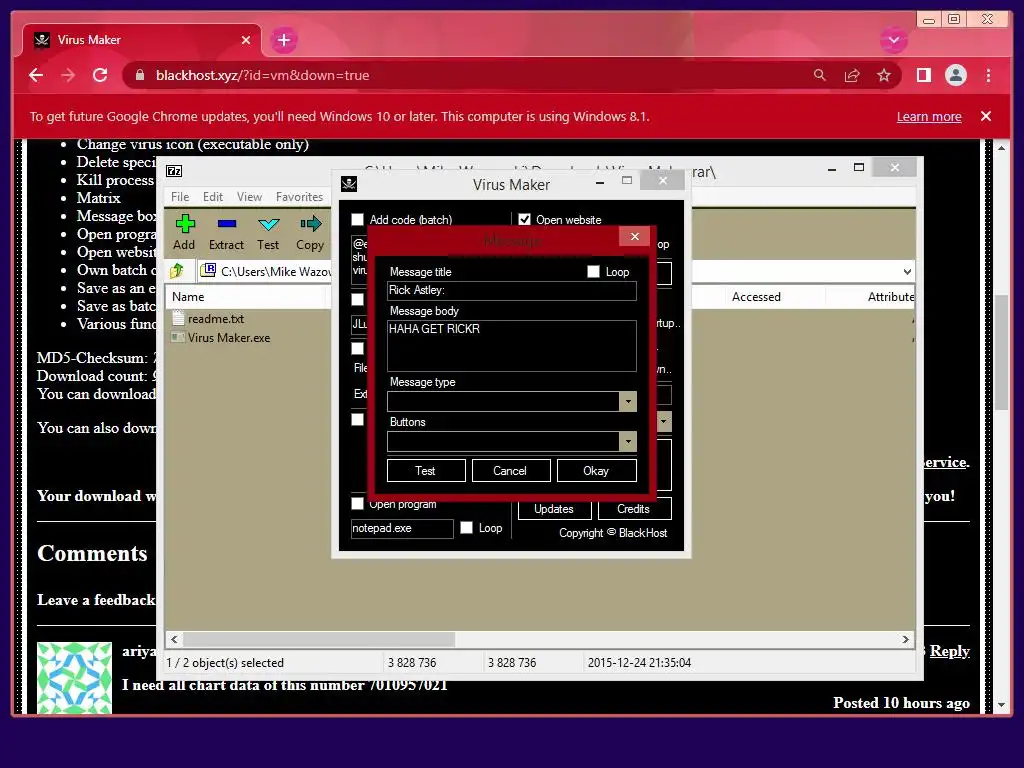Click into the Message body text area
Viewport: 1024px width, 768px height.
(512, 345)
